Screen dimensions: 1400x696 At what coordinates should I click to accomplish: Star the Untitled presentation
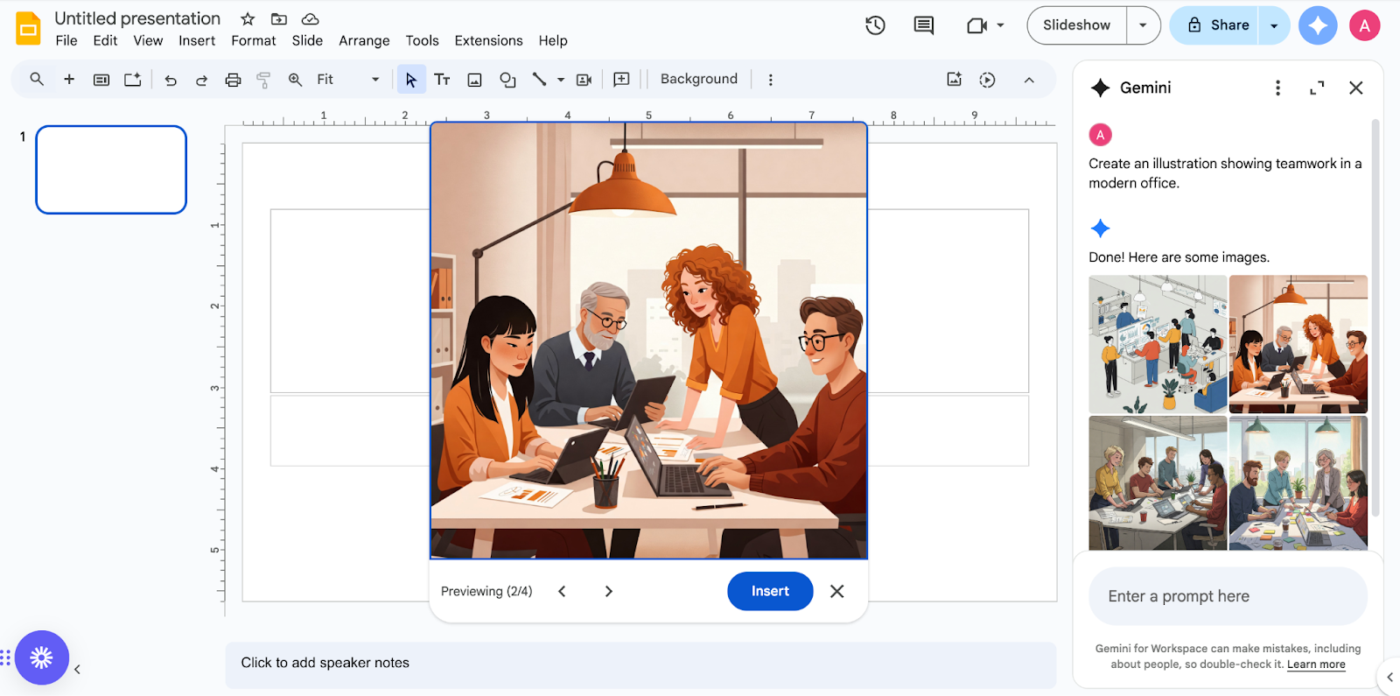248,19
